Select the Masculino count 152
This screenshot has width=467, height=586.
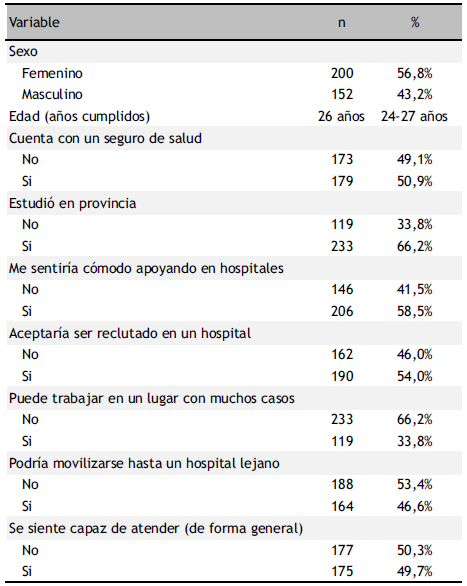(342, 95)
